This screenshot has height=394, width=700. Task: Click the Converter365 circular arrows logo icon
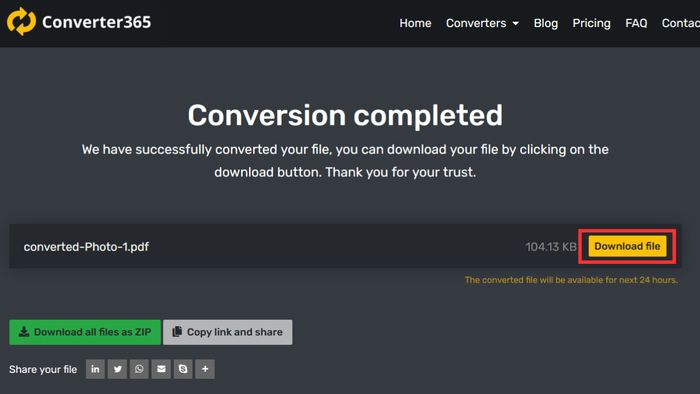click(21, 21)
